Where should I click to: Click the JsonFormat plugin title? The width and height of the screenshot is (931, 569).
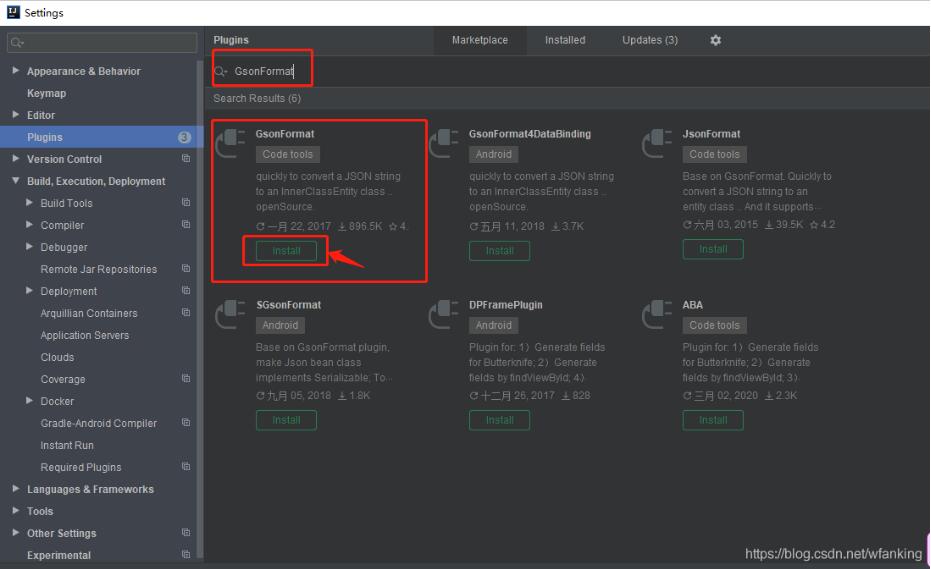pyautogui.click(x=711, y=134)
